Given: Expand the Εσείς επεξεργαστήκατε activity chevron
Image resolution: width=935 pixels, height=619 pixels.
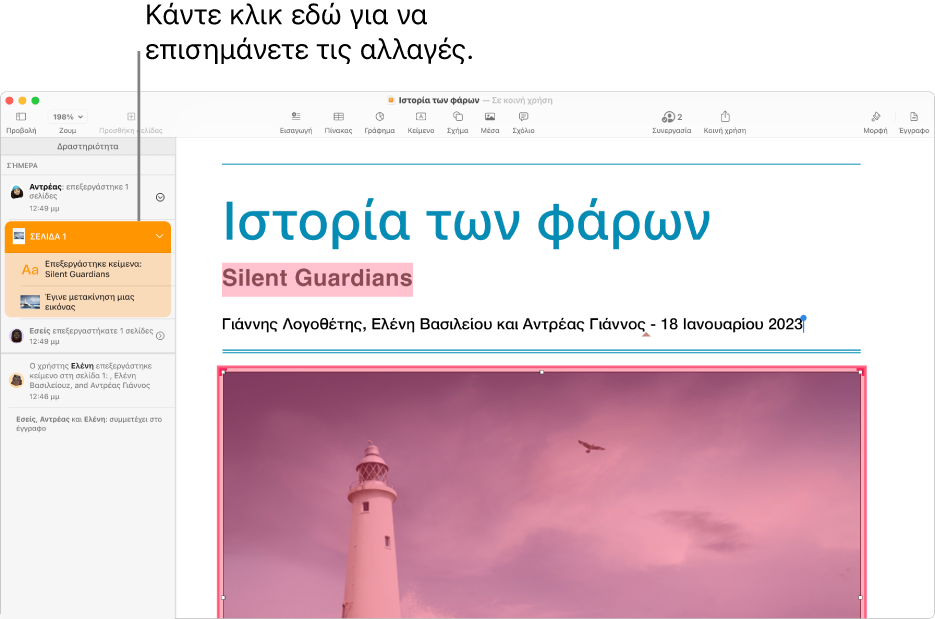Looking at the screenshot, I should (x=160, y=336).
